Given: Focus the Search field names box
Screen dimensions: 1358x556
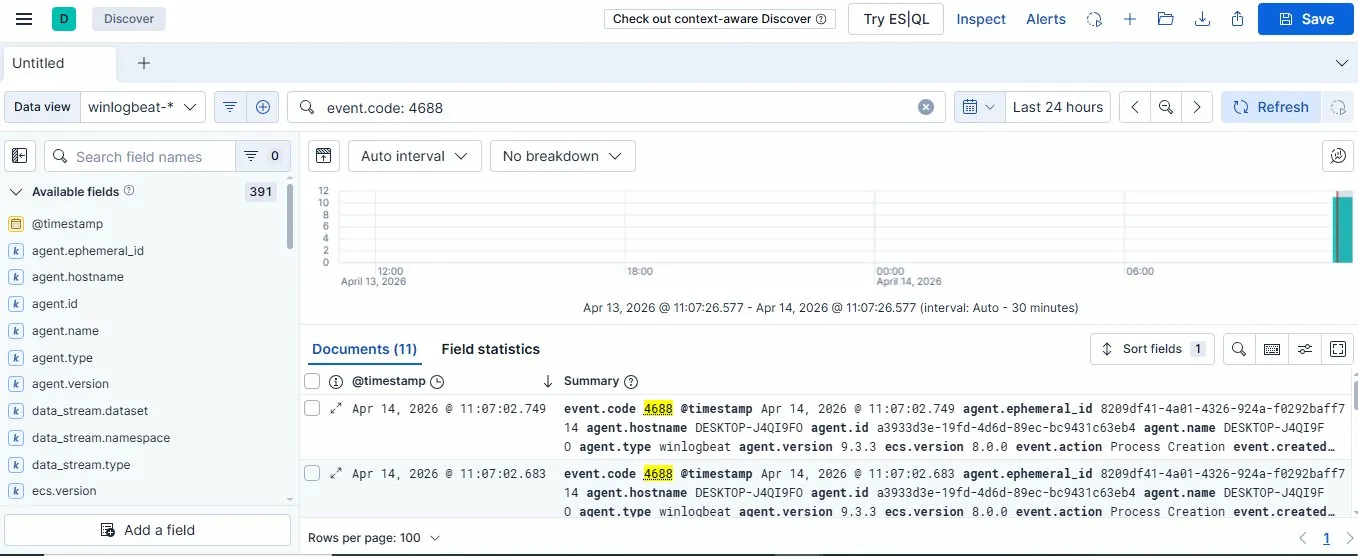Looking at the screenshot, I should [140, 156].
